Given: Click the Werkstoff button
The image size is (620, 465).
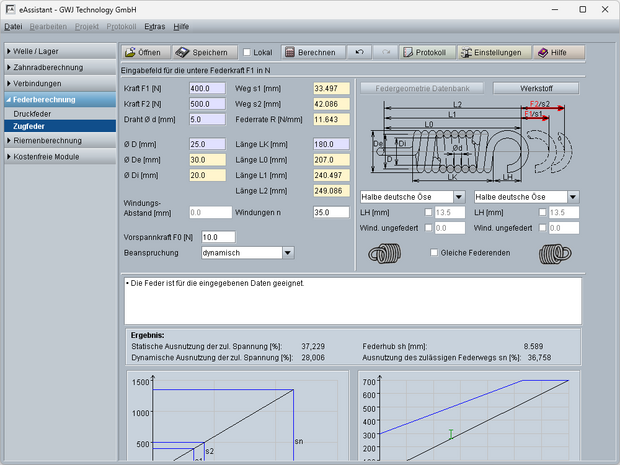Looking at the screenshot, I should (x=535, y=88).
